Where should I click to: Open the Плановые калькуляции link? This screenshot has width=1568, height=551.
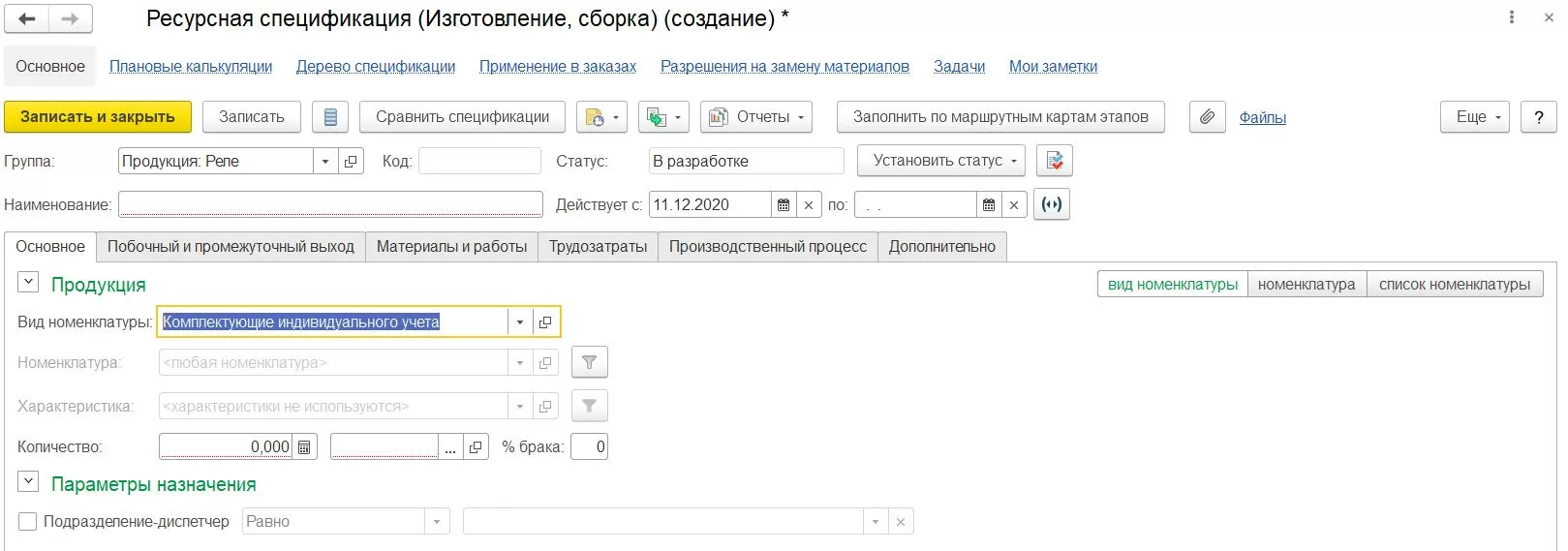pos(191,67)
